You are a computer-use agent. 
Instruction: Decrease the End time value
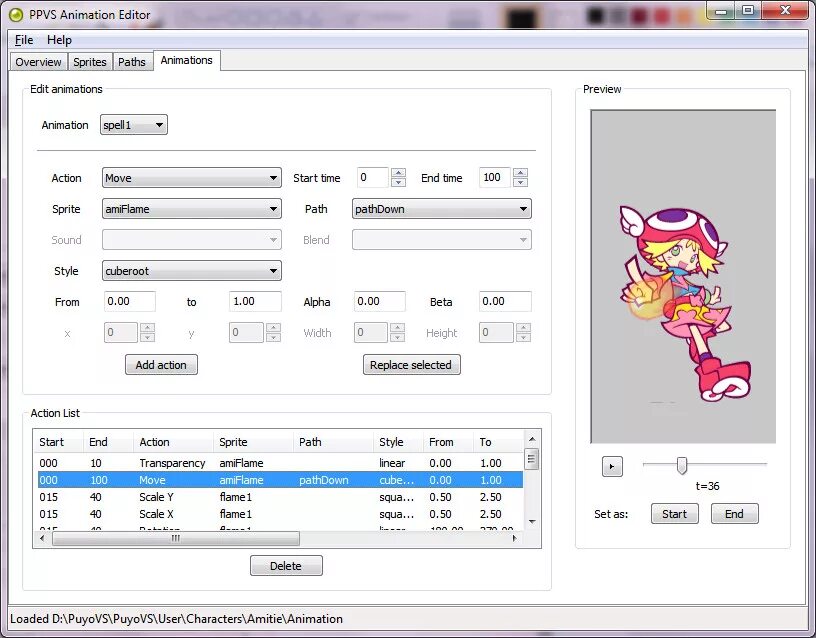point(520,182)
